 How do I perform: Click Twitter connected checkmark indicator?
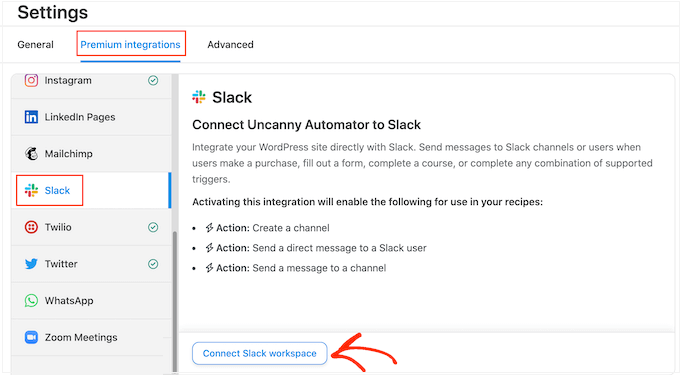click(153, 264)
